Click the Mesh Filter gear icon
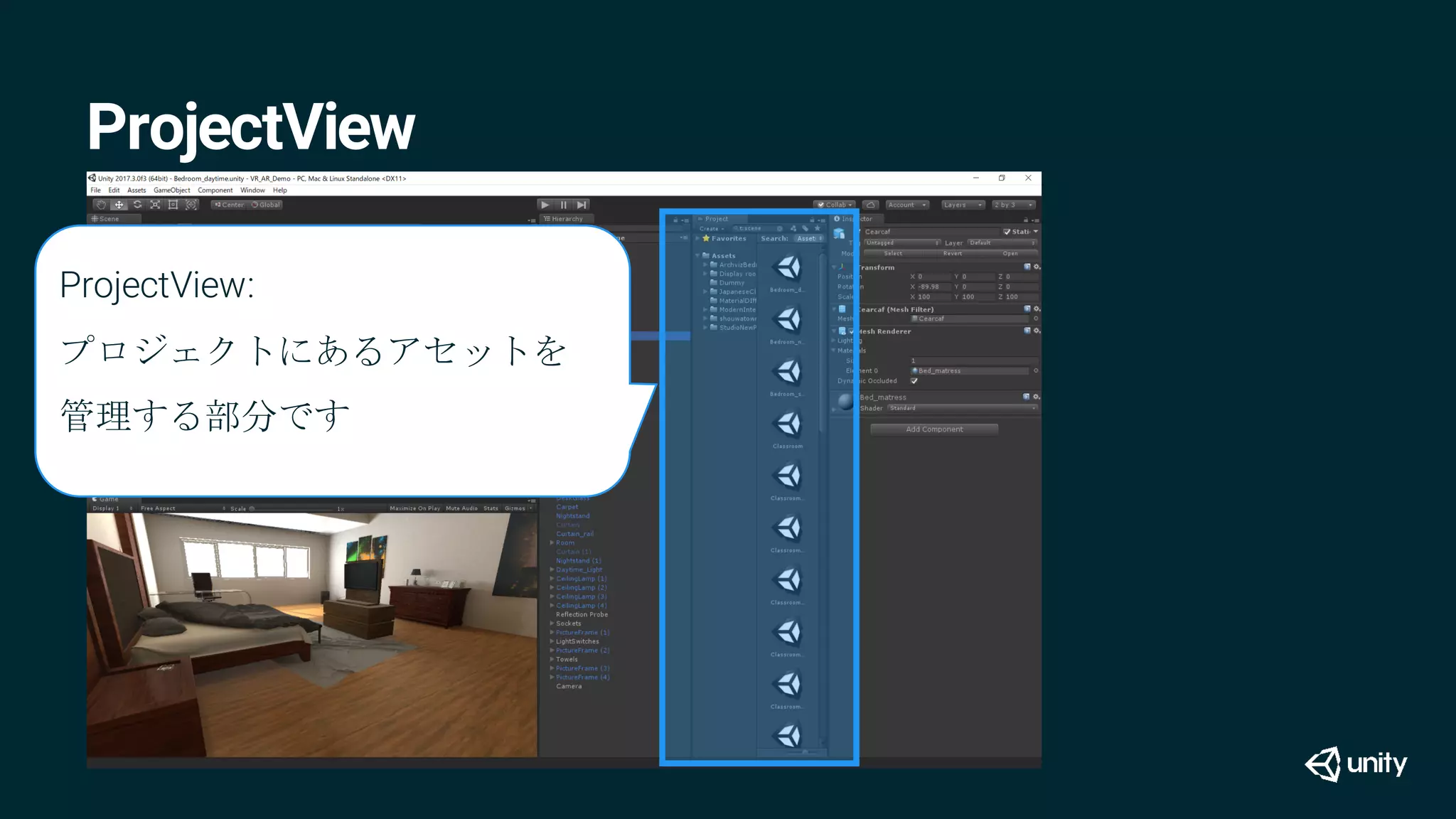The height and width of the screenshot is (819, 1456). coord(1037,309)
